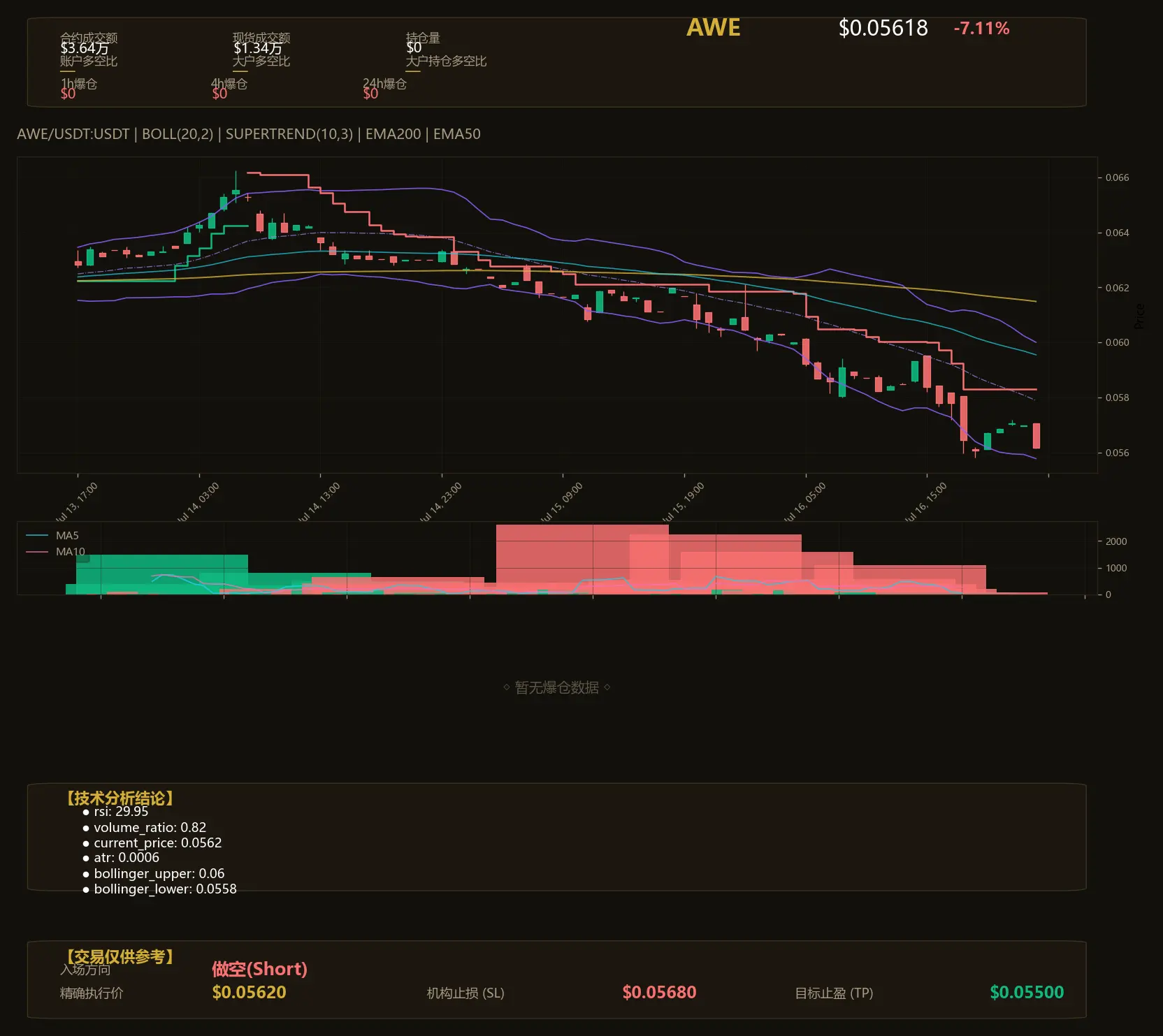Click the tallest red volume bar
Screen dimensions: 1163x1036
[x=582, y=559]
